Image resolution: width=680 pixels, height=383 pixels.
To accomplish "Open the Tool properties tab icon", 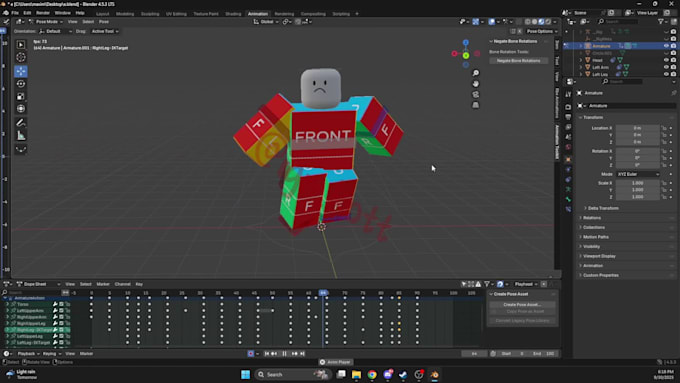I will click(x=568, y=94).
